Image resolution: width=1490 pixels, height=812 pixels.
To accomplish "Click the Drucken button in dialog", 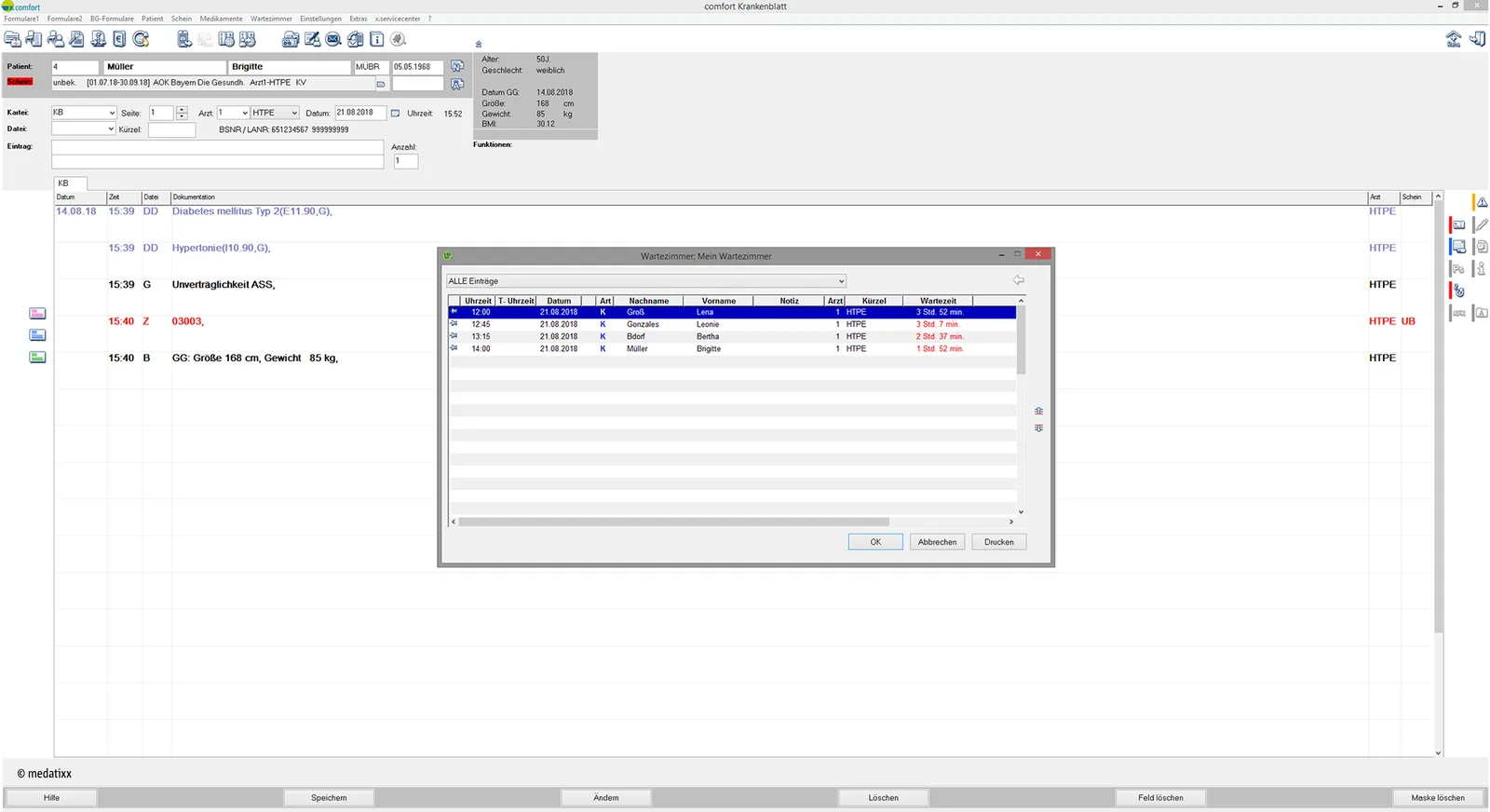I will pyautogui.click(x=998, y=542).
